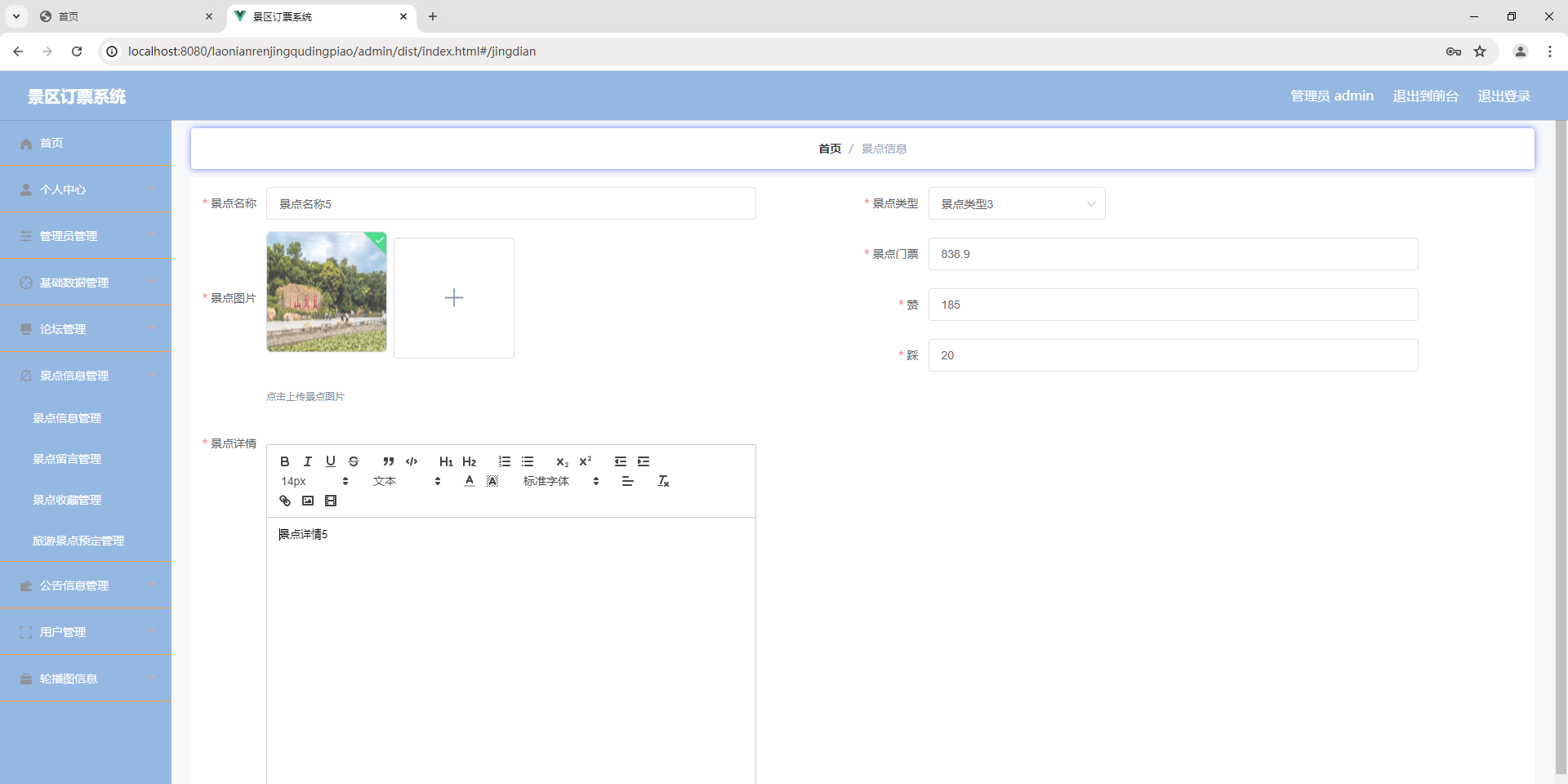Image resolution: width=1568 pixels, height=784 pixels.
Task: Toggle bold formatting in editor
Action: (285, 461)
